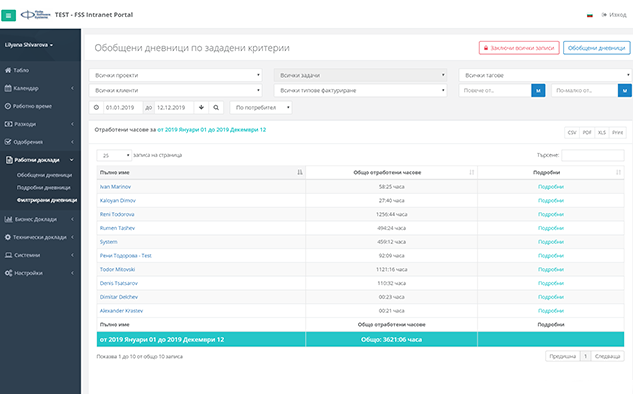Viewport: 633px width, 394px height.
Task: Click the Bulgarian flag language icon
Action: [590, 15]
